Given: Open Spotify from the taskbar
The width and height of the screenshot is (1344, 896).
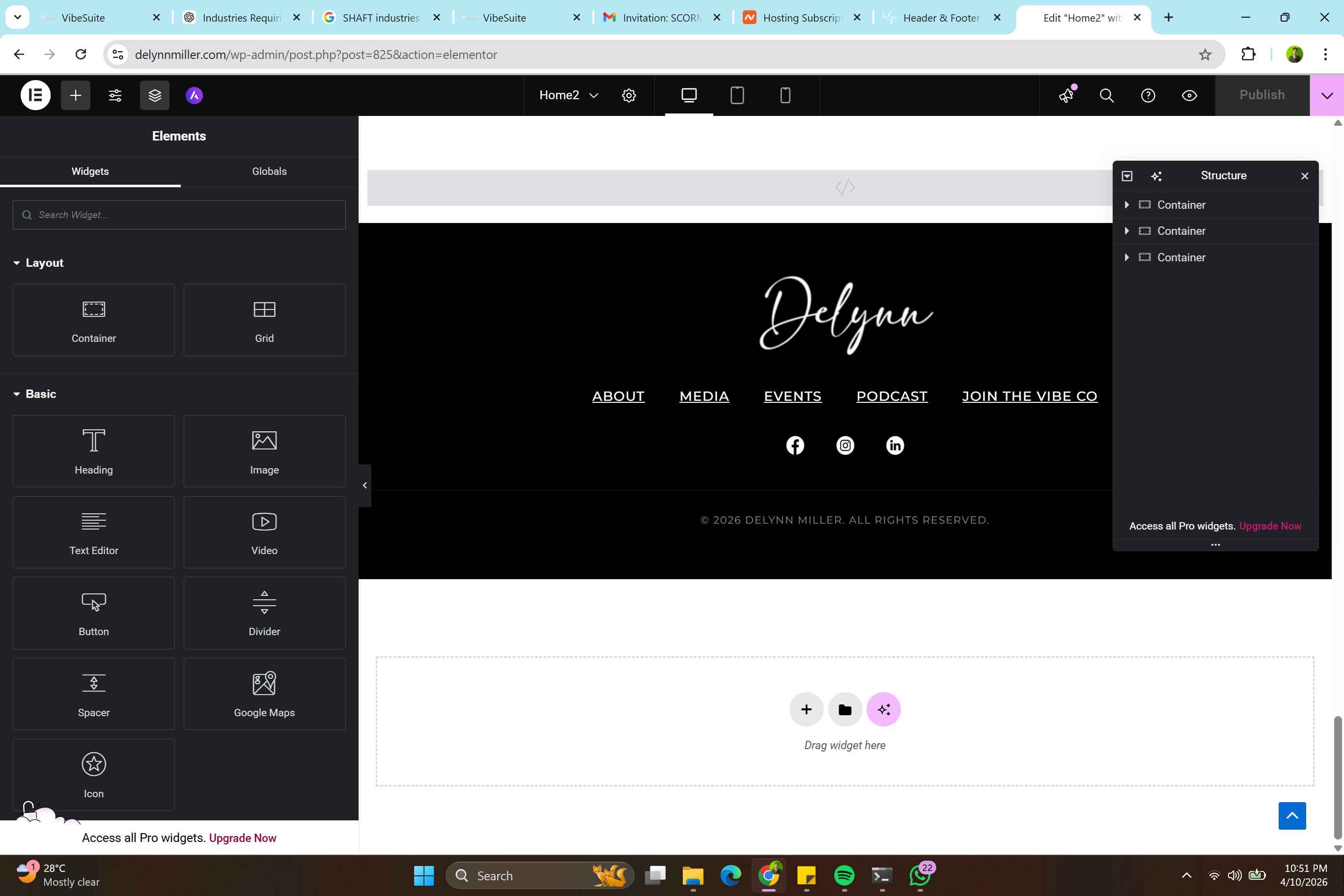Looking at the screenshot, I should (844, 875).
